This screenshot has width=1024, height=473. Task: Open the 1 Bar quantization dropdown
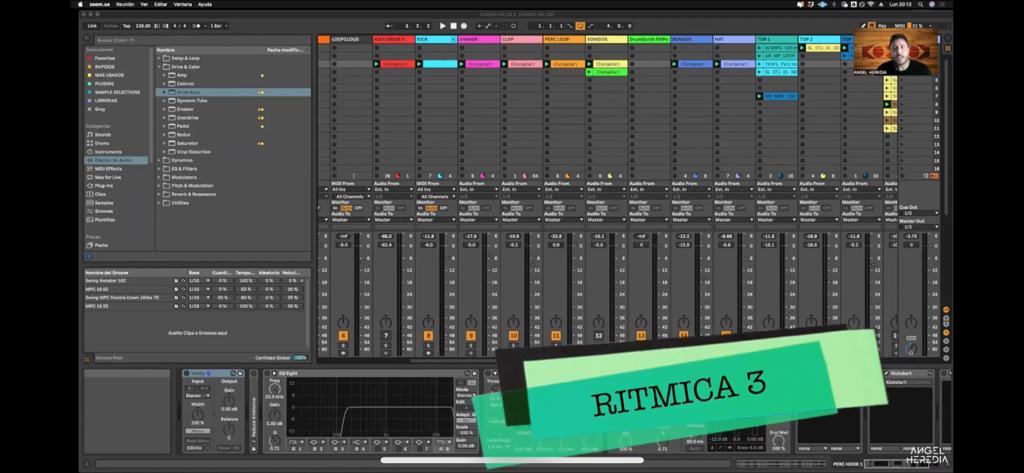[217, 26]
